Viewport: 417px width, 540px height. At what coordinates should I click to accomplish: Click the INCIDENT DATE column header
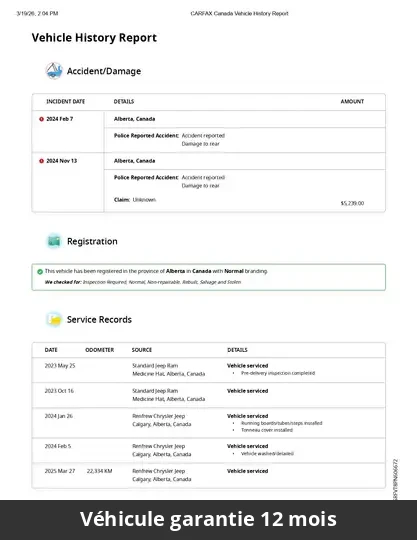pos(65,102)
